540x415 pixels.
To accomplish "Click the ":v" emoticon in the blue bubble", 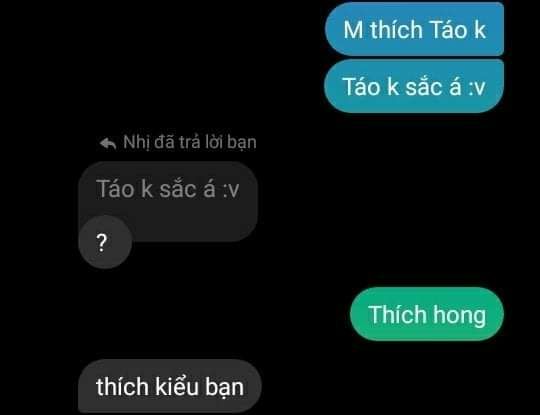I will (x=476, y=87).
